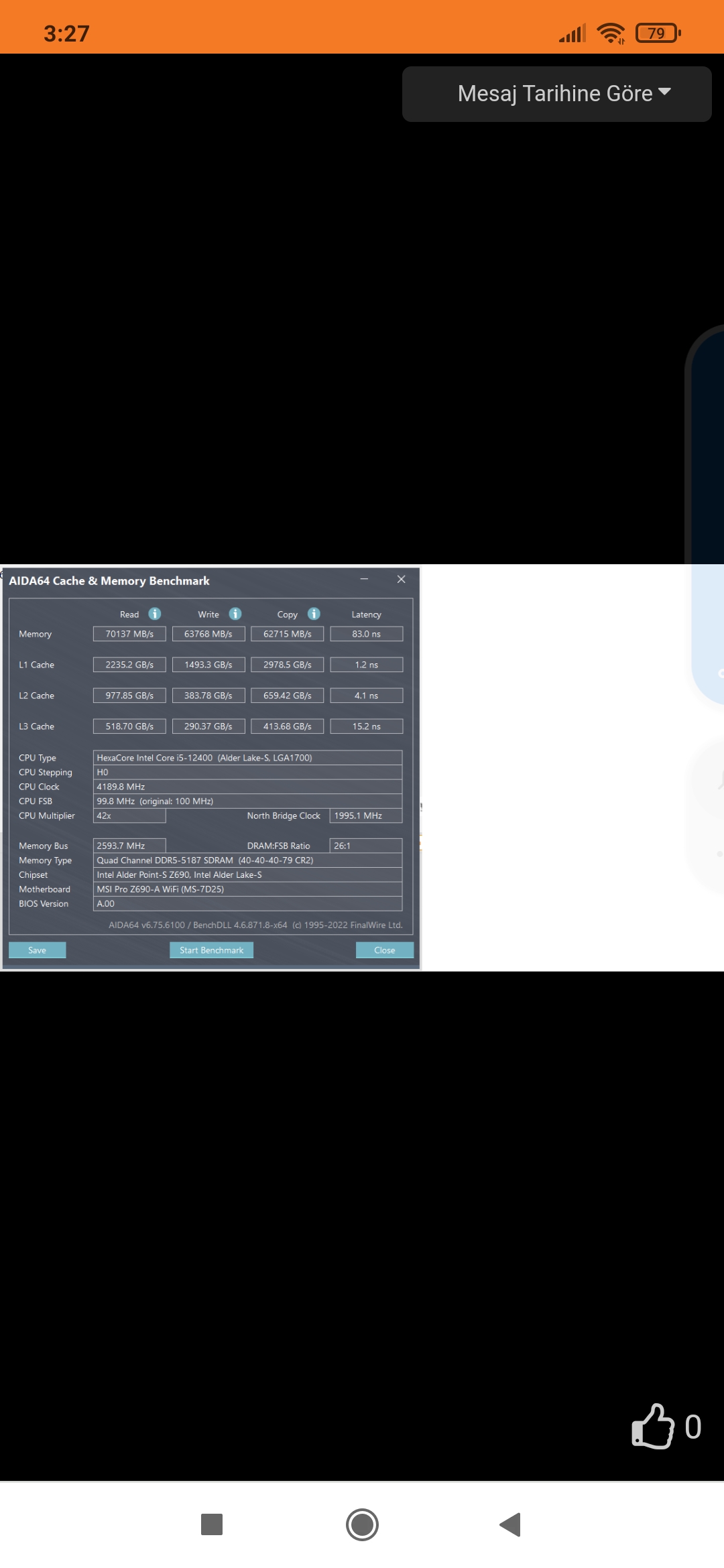Select the L3 Cache latency 15.2 ns
The height and width of the screenshot is (1568, 724).
pos(367,726)
